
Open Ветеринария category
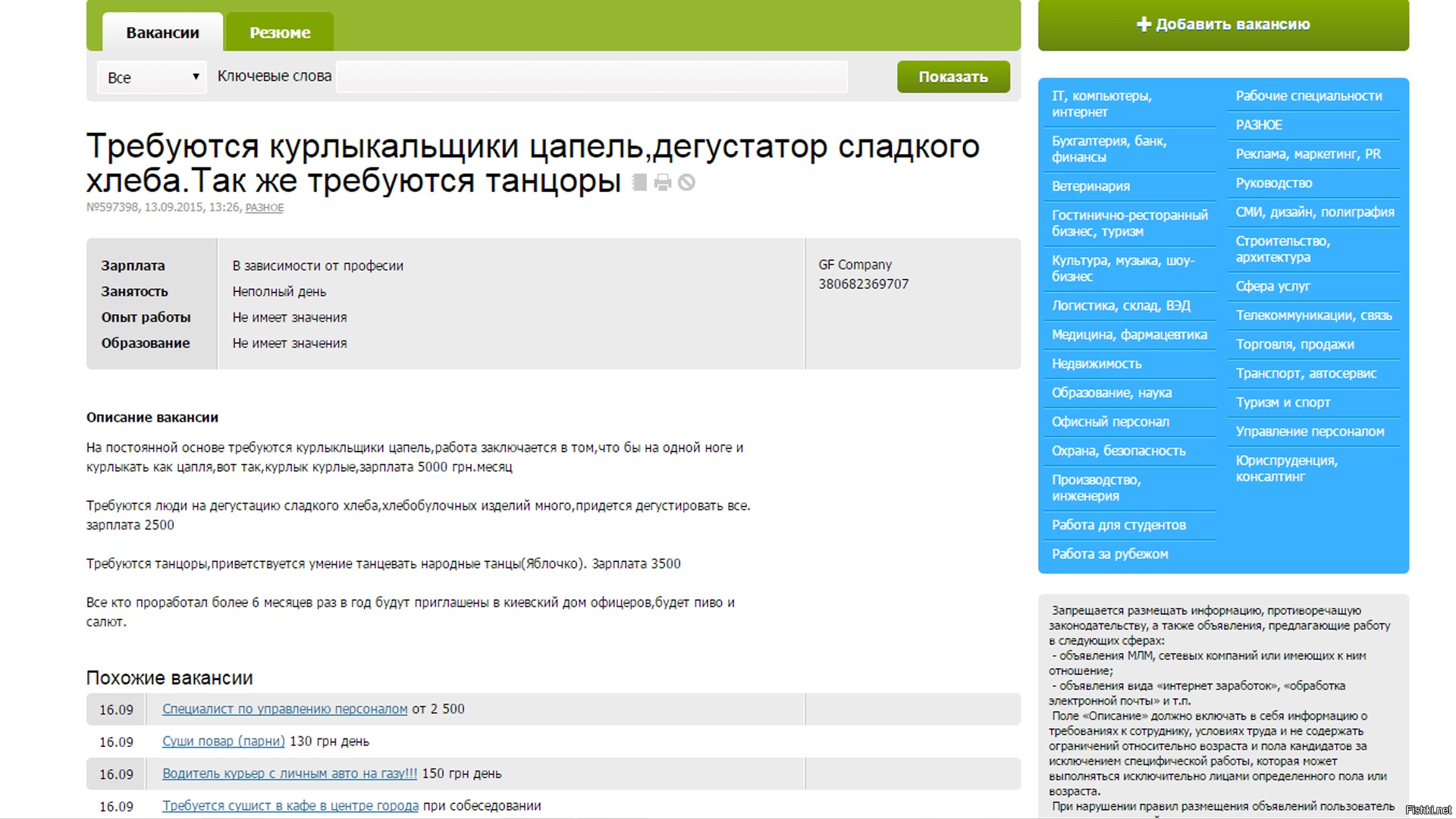click(1090, 186)
